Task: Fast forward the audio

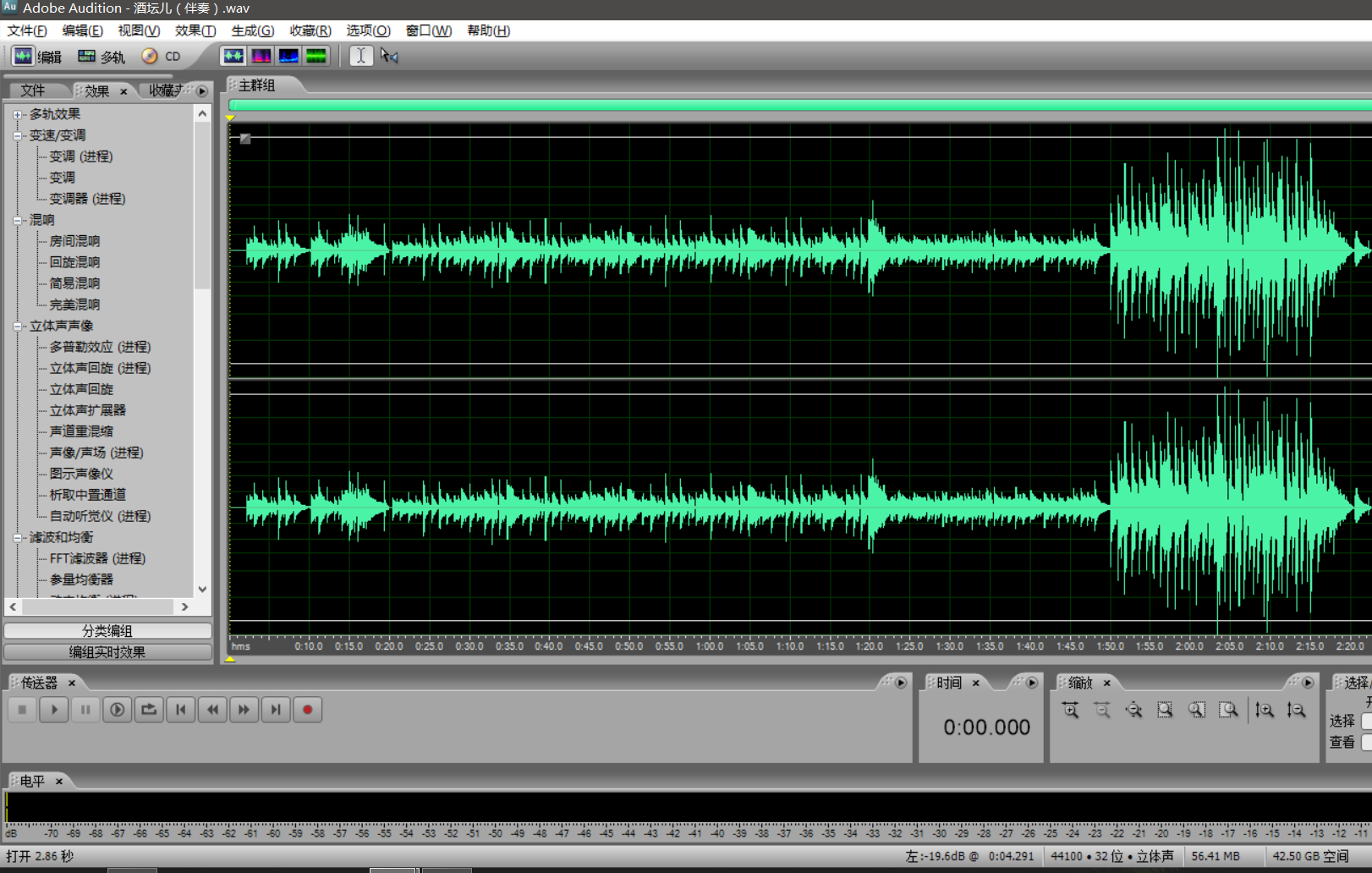Action: 244,710
